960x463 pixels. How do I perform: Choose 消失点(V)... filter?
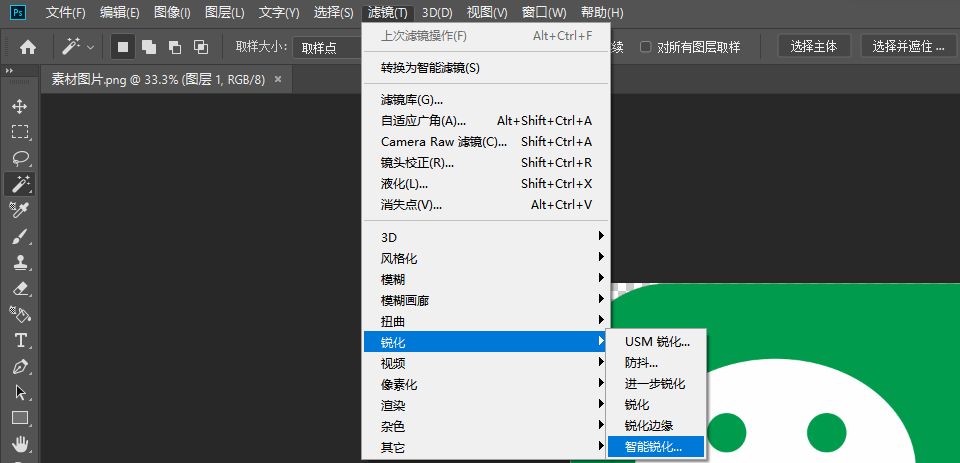click(486, 205)
